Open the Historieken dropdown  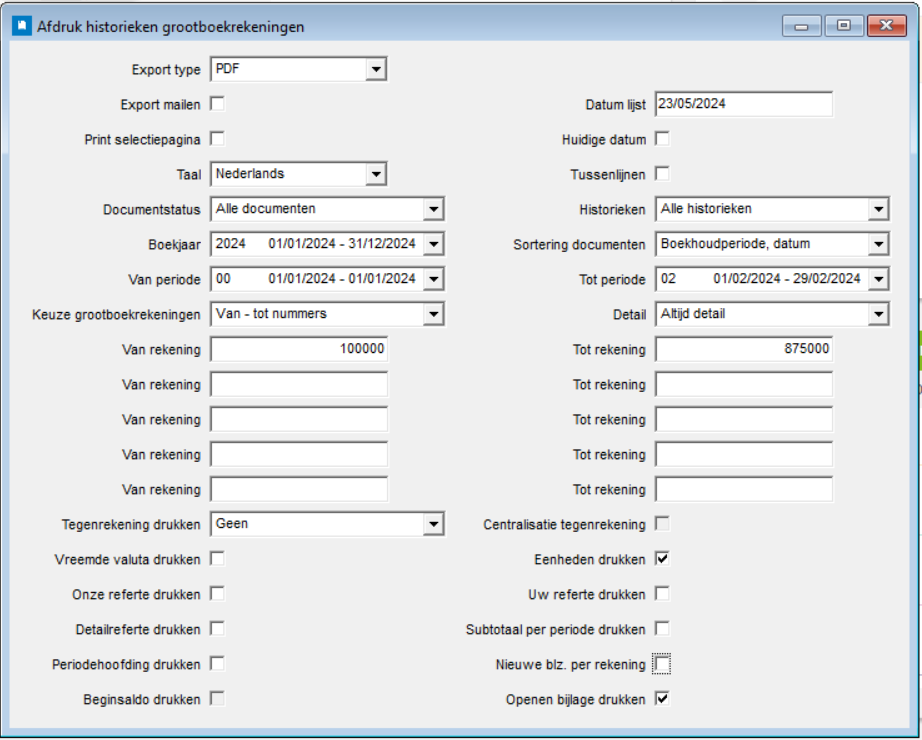coord(878,209)
